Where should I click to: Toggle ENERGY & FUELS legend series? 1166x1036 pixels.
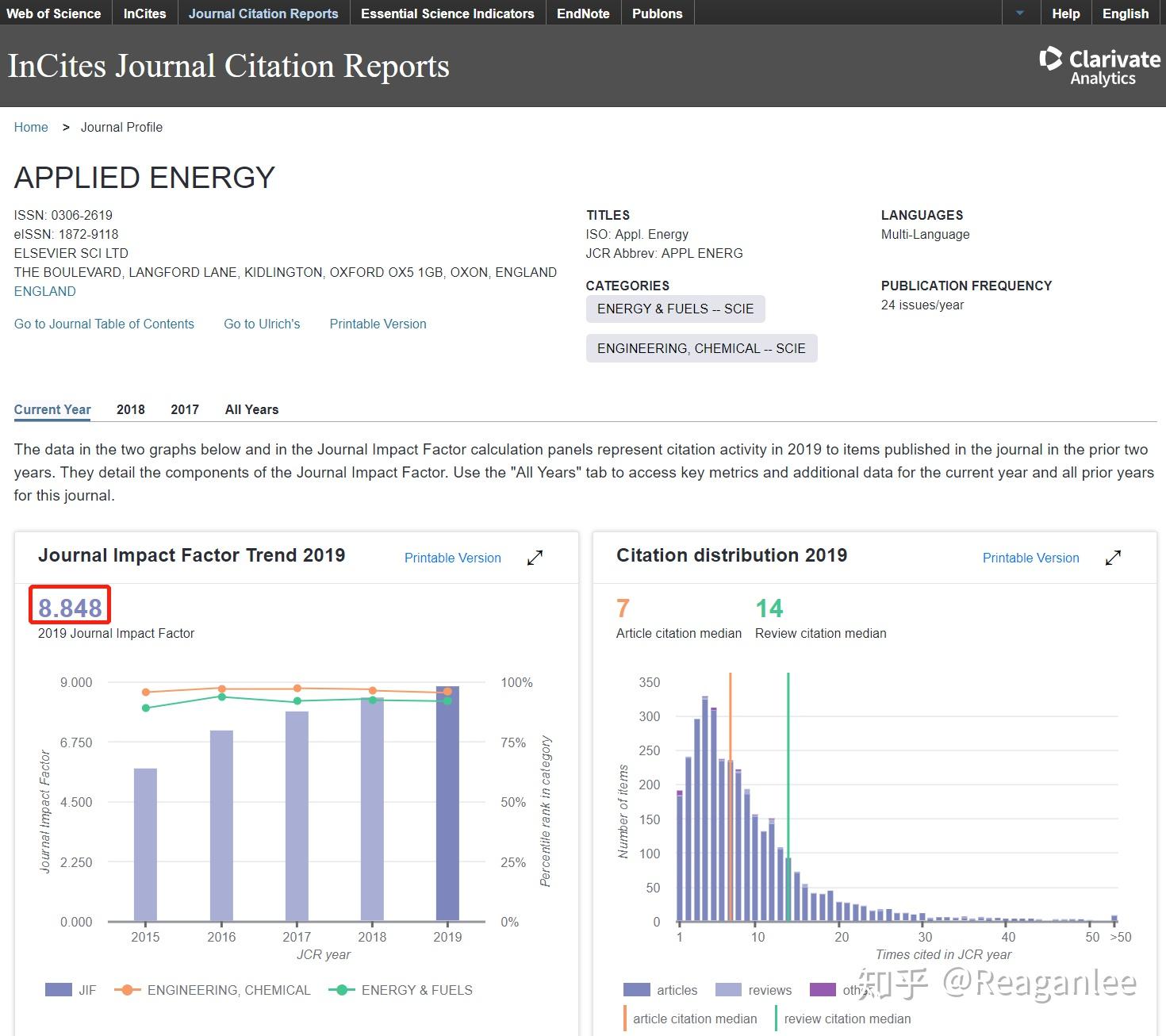point(401,990)
